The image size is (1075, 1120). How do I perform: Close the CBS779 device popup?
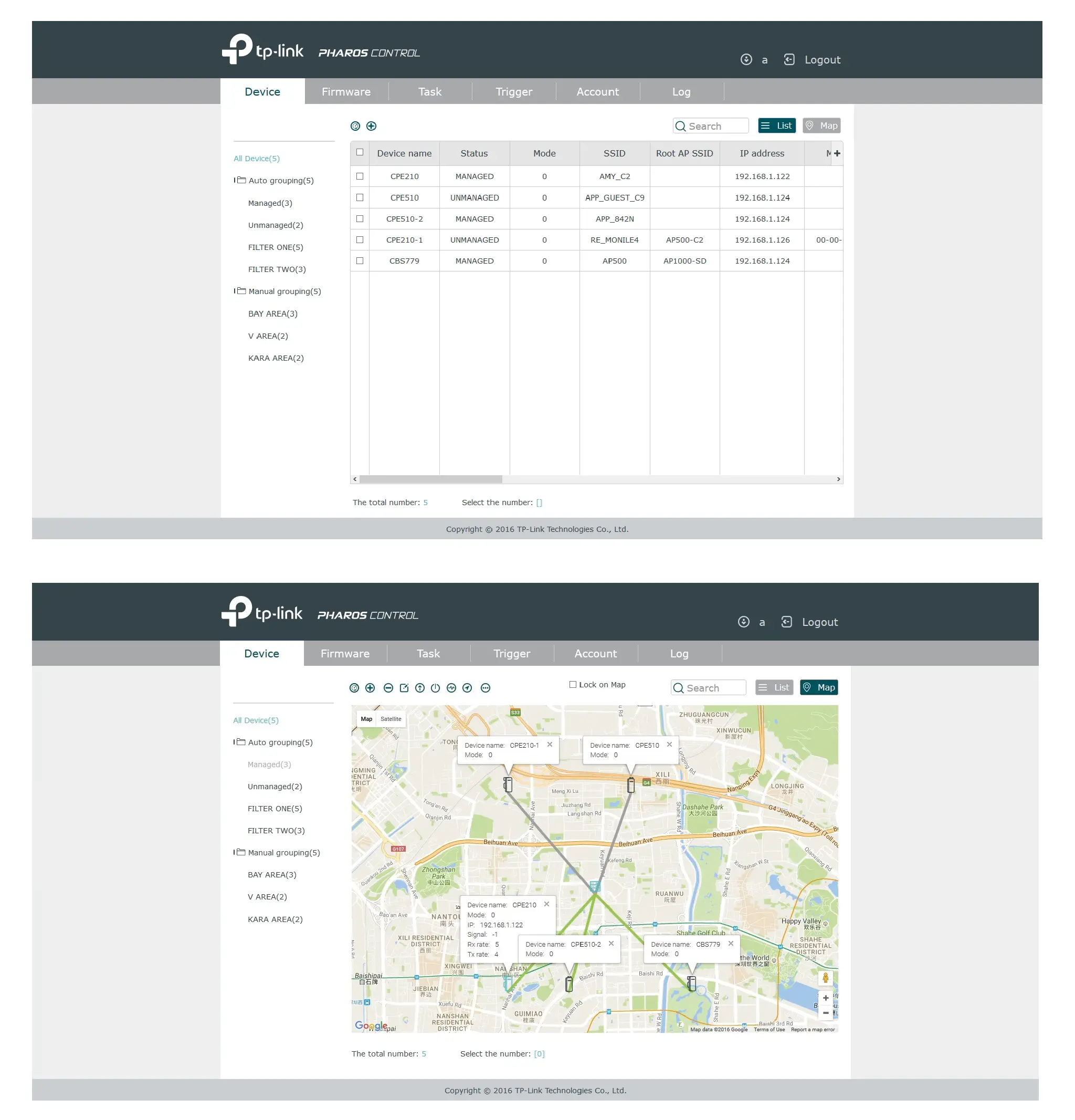731,944
